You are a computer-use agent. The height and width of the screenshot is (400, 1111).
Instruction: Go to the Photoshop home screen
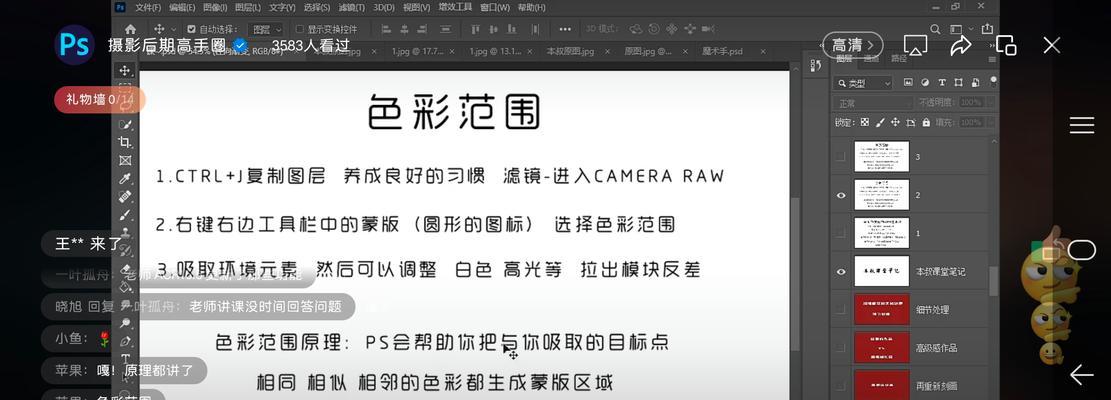pos(130,29)
